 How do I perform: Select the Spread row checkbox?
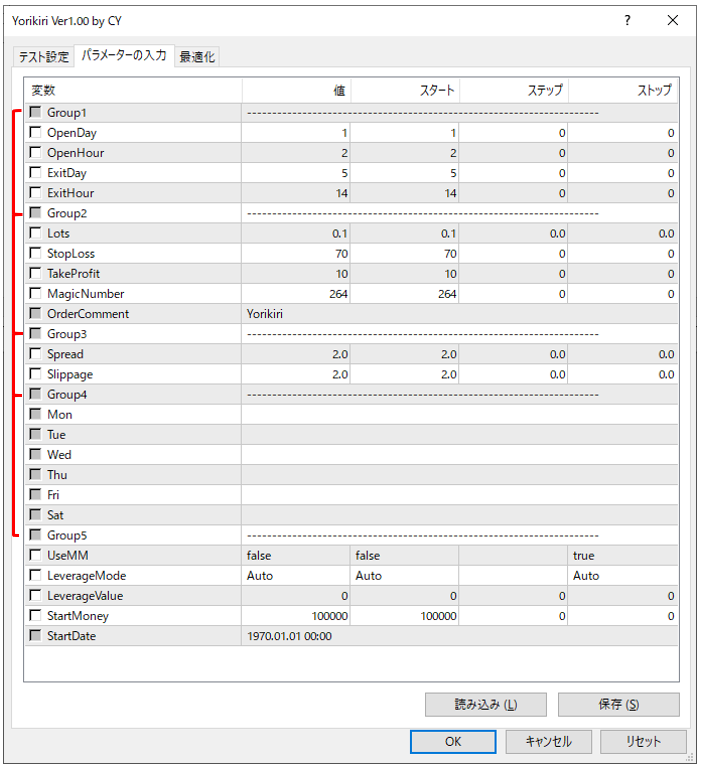click(x=36, y=354)
